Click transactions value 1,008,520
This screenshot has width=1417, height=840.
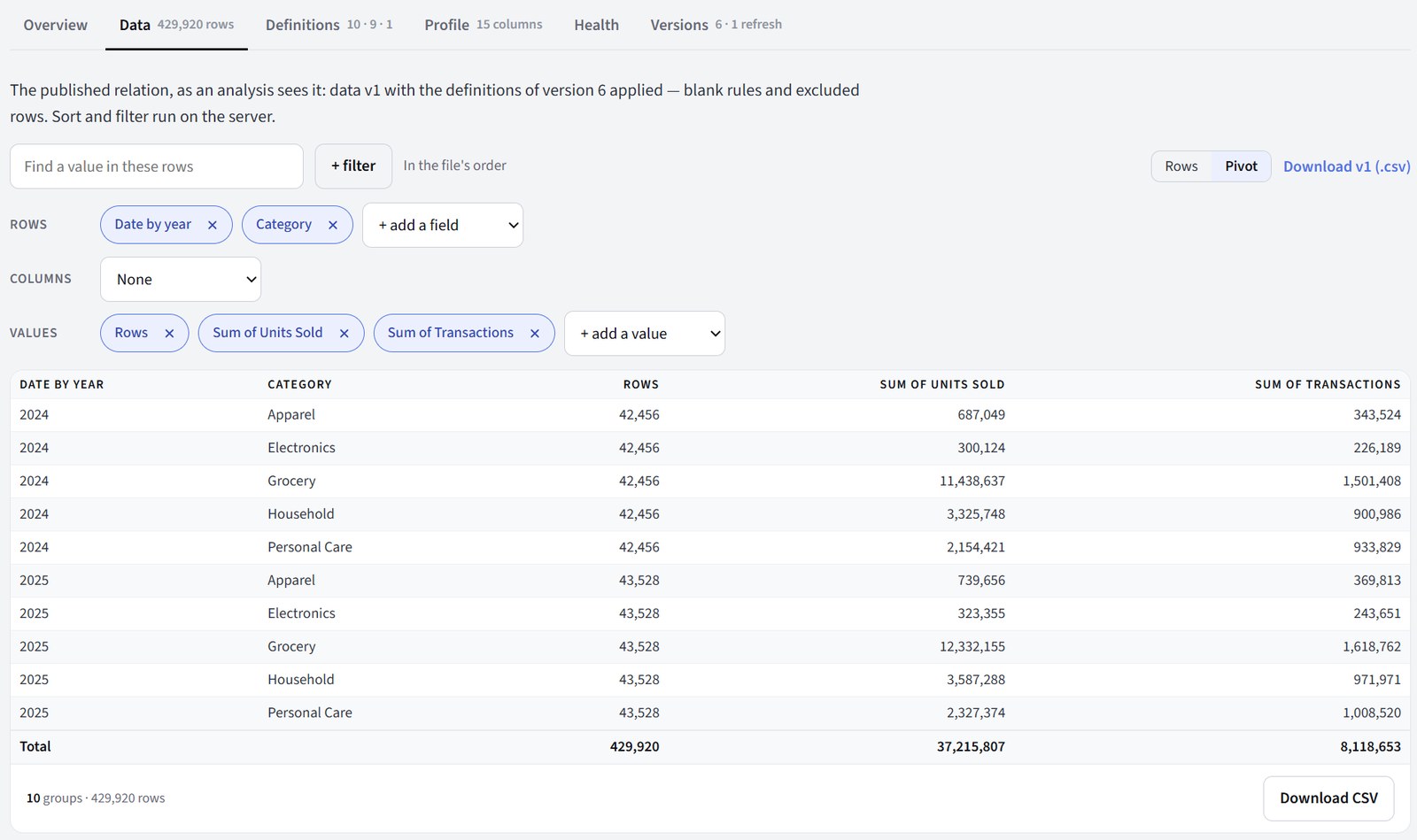pyautogui.click(x=1372, y=713)
